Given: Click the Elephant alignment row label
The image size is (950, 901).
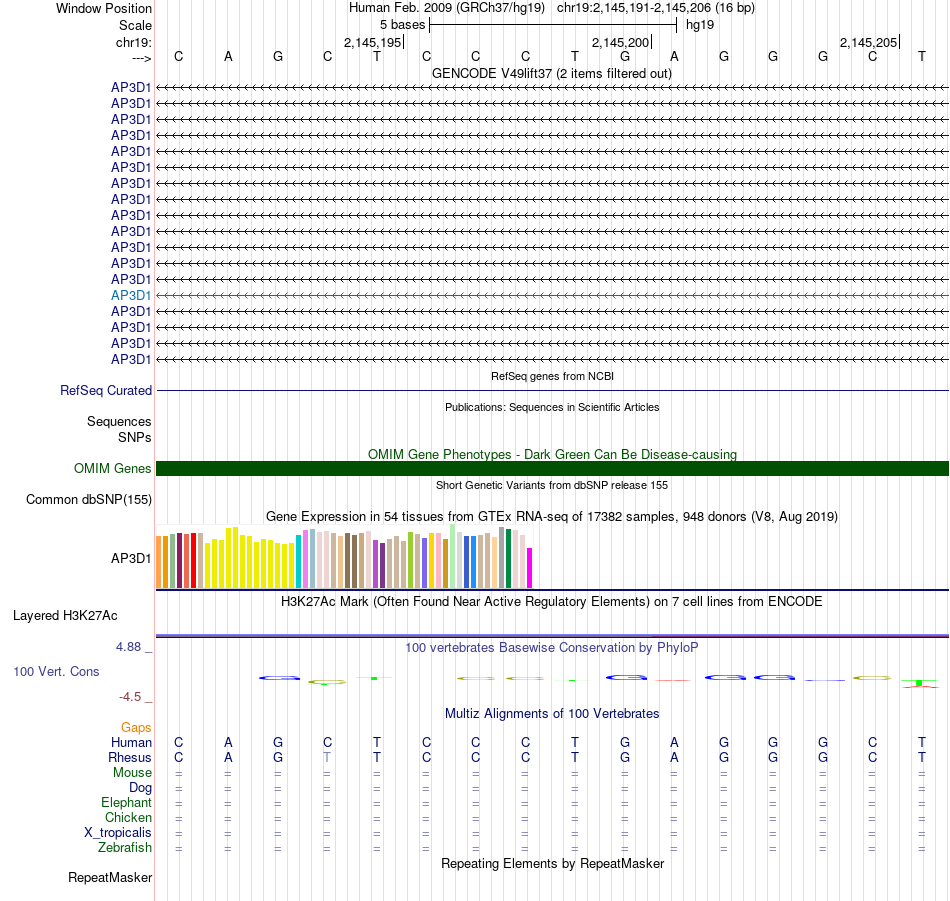Looking at the screenshot, I should 127,802.
